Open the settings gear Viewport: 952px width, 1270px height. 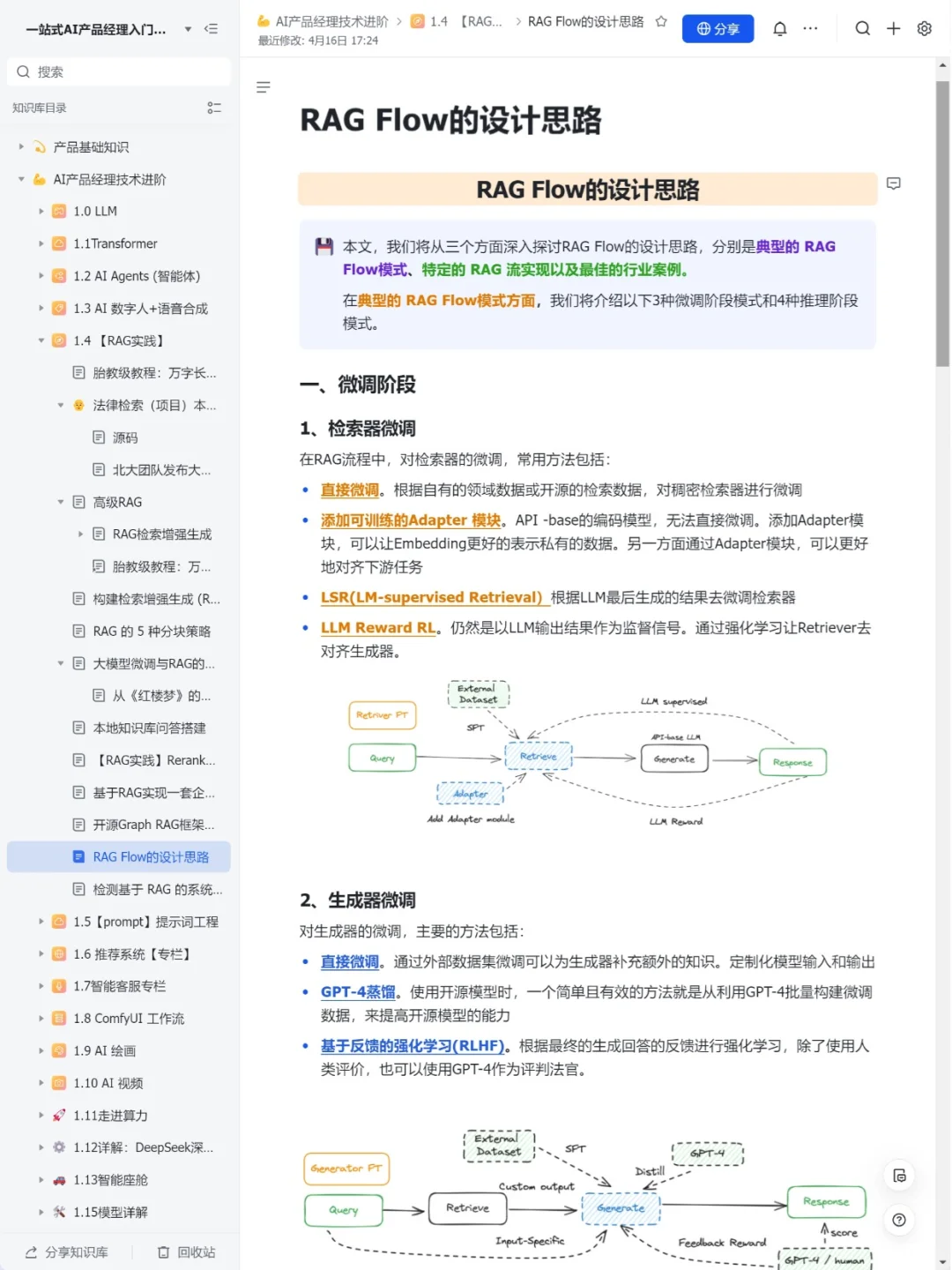point(924,28)
